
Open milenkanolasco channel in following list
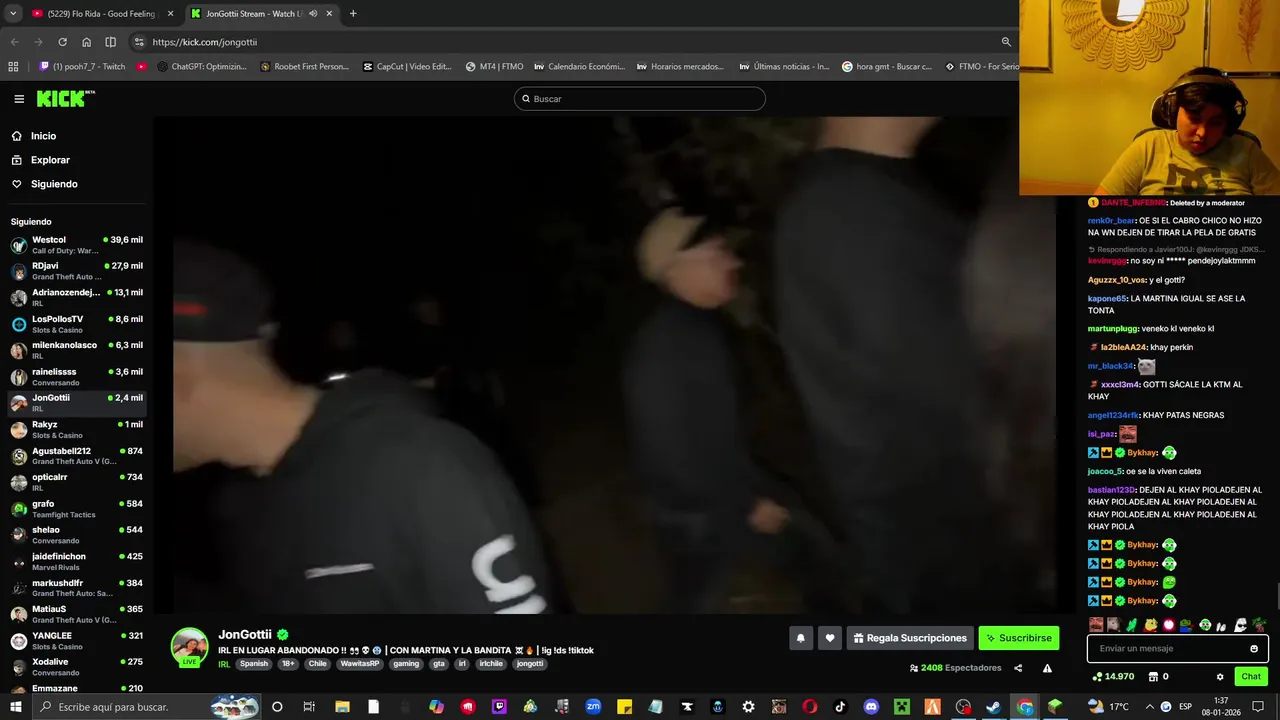click(x=76, y=350)
